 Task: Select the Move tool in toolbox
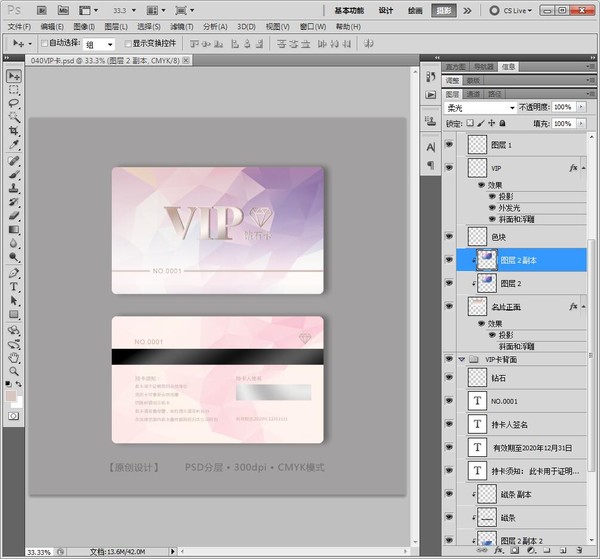click(x=14, y=76)
